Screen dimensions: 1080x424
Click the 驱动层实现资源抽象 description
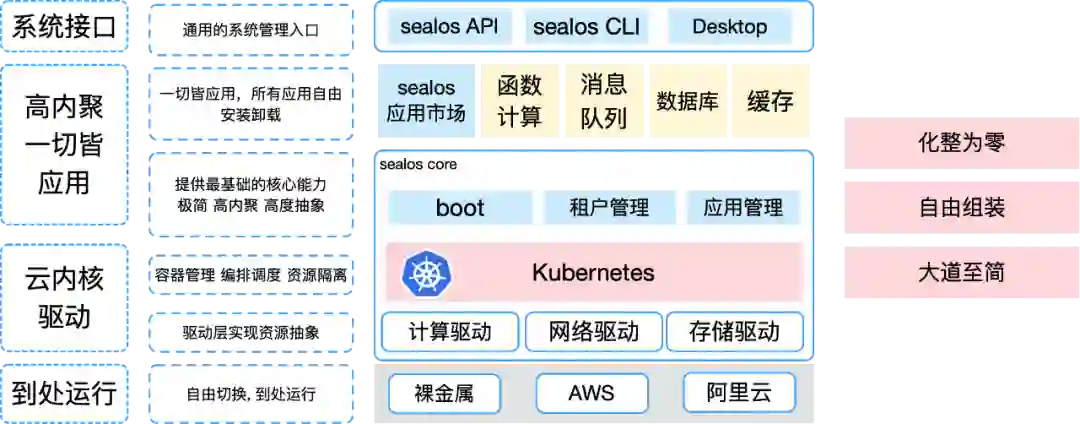[x=251, y=333]
